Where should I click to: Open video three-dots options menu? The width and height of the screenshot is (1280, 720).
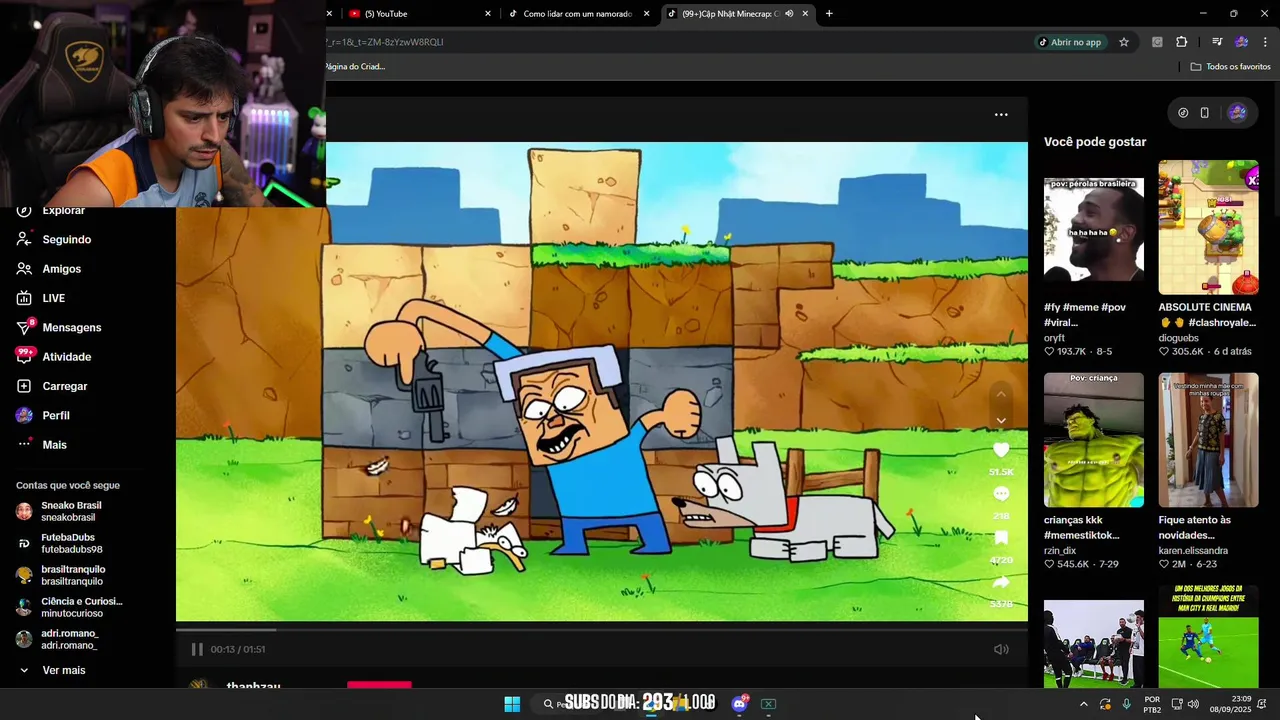click(1001, 114)
